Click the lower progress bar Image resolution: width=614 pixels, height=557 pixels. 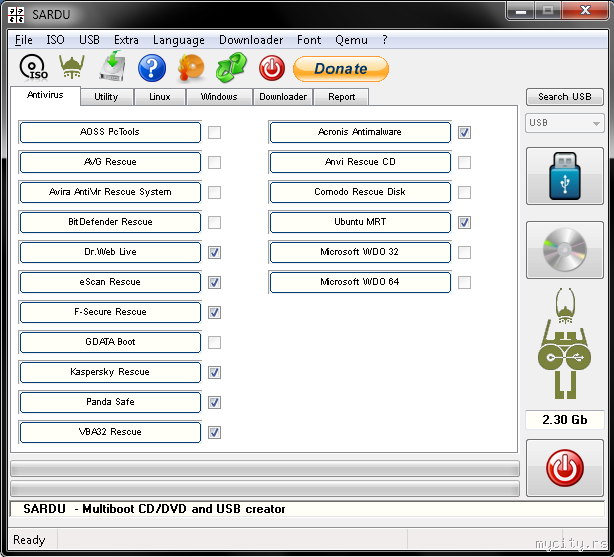click(265, 488)
